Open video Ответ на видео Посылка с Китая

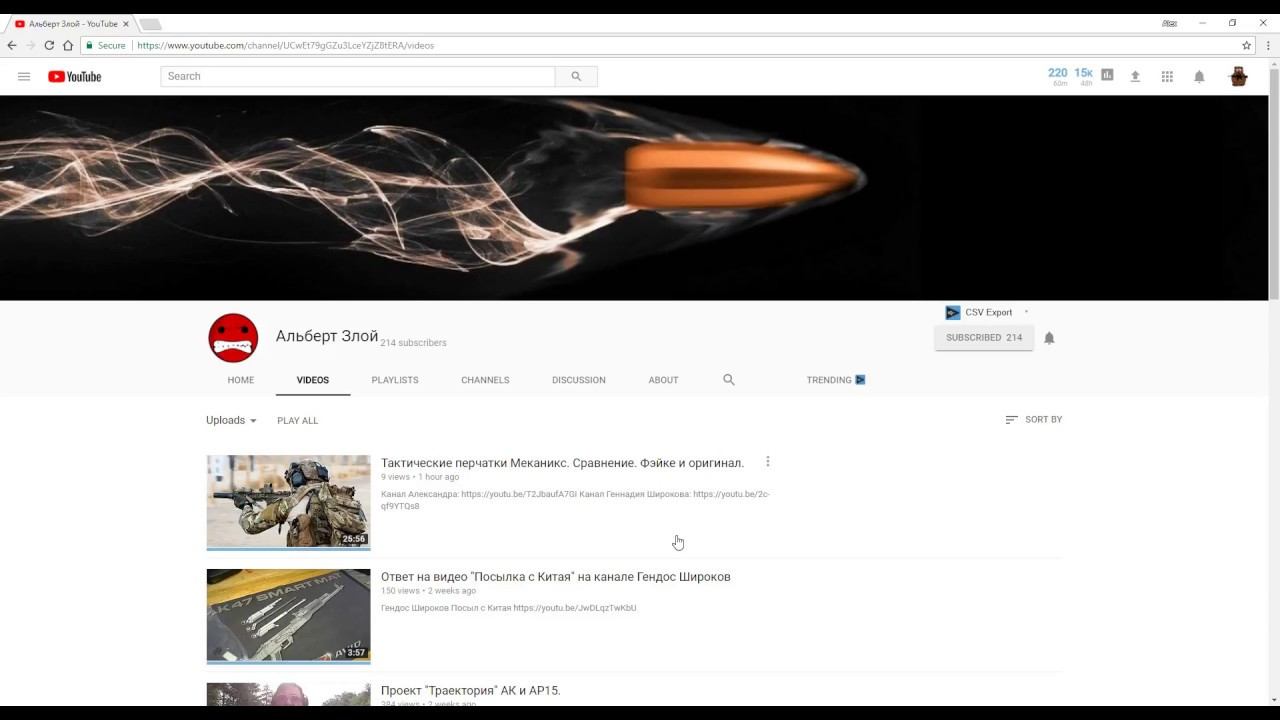tap(555, 577)
